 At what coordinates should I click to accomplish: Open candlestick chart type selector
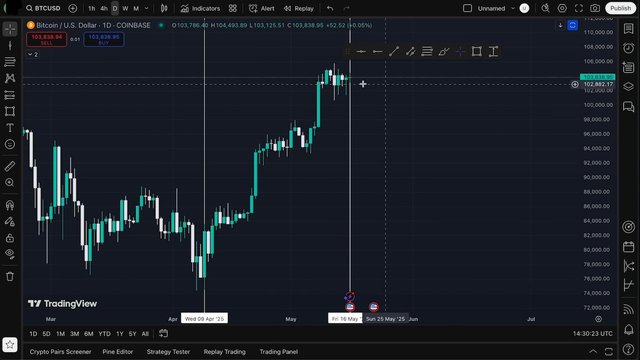164,8
